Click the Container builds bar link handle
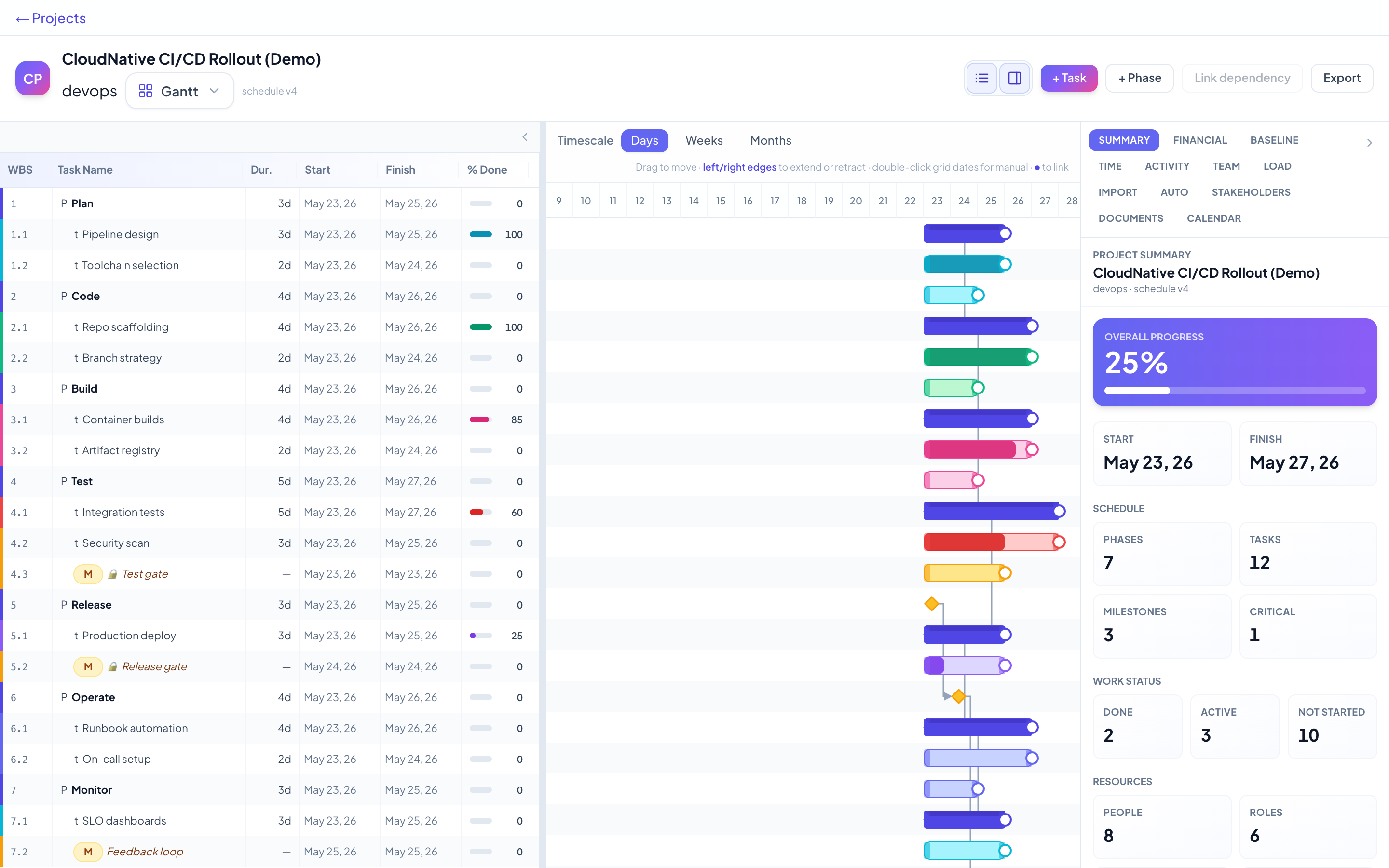This screenshot has height=868, width=1389. 1032,449
